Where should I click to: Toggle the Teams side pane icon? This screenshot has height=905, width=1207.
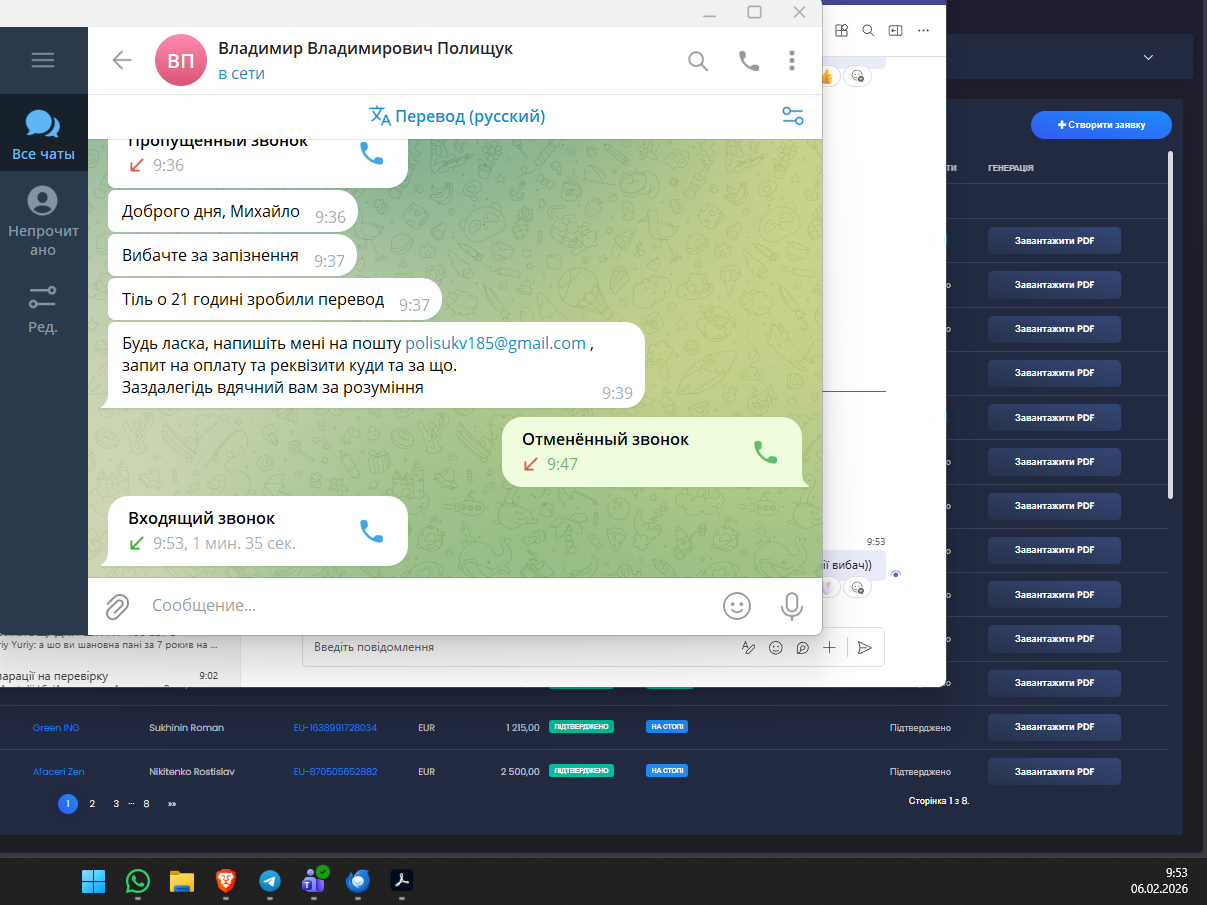[895, 30]
